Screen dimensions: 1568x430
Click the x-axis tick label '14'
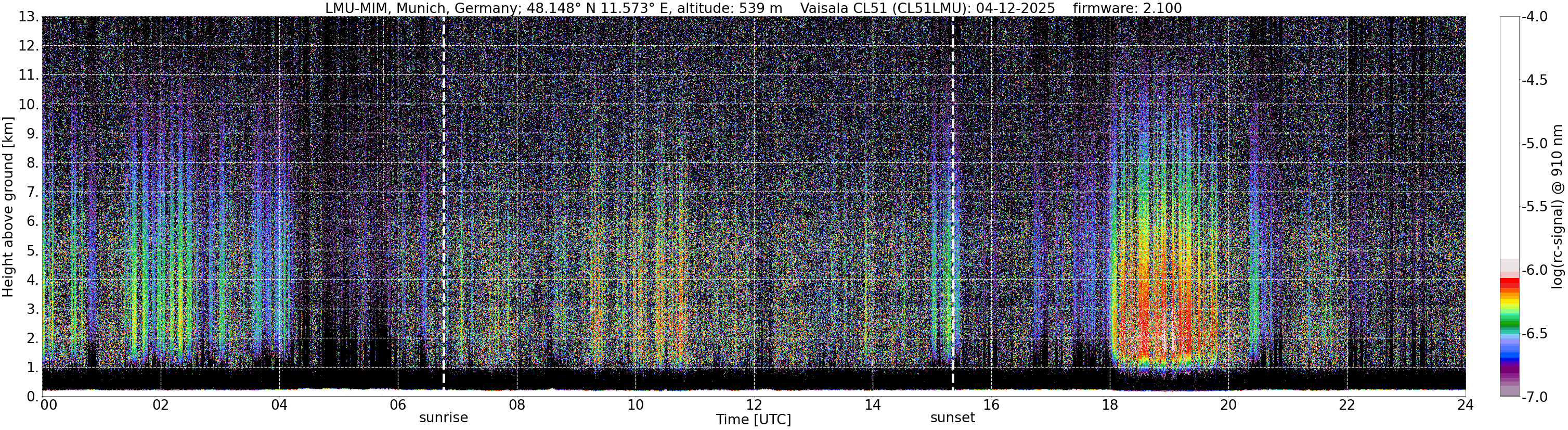point(873,405)
